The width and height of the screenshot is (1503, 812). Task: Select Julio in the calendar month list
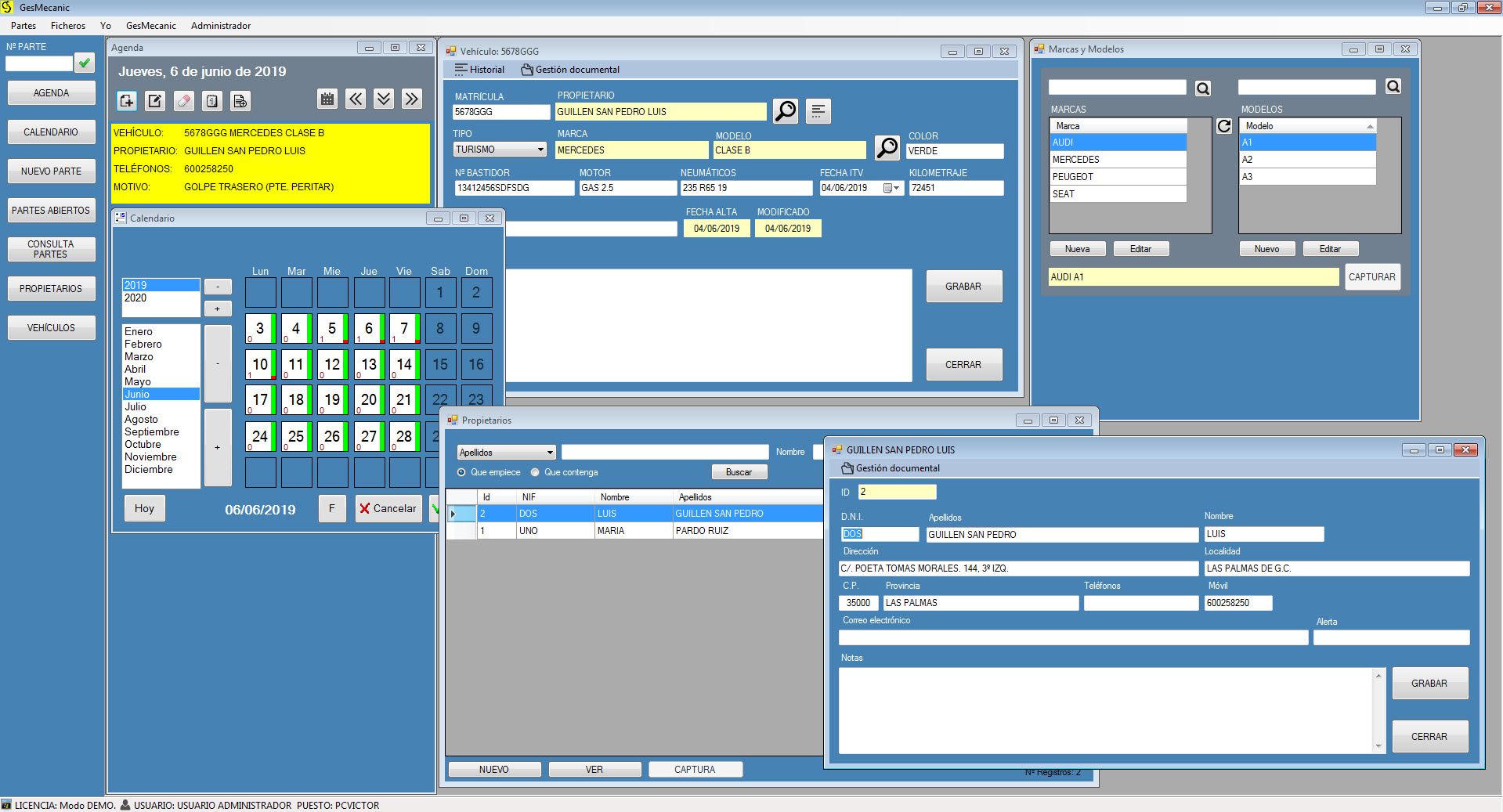(x=135, y=407)
